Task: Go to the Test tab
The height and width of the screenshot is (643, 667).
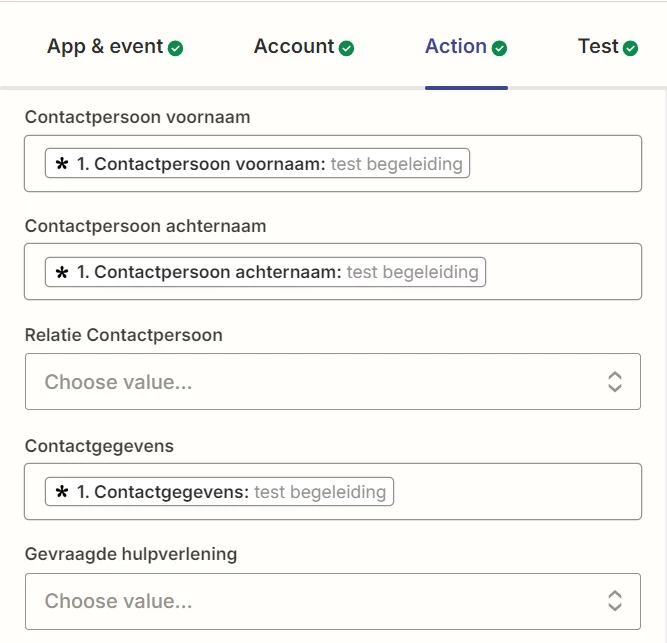Action: point(599,47)
